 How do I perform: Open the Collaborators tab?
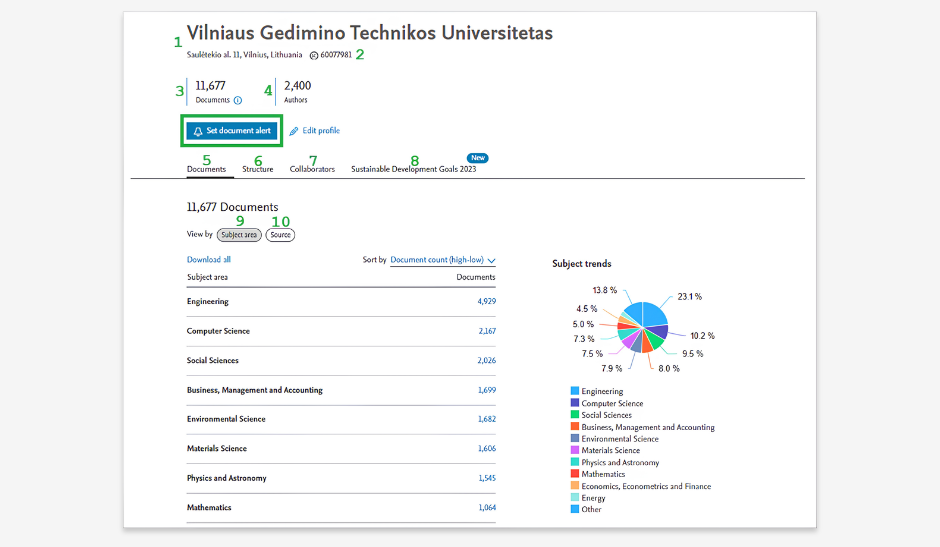point(312,169)
